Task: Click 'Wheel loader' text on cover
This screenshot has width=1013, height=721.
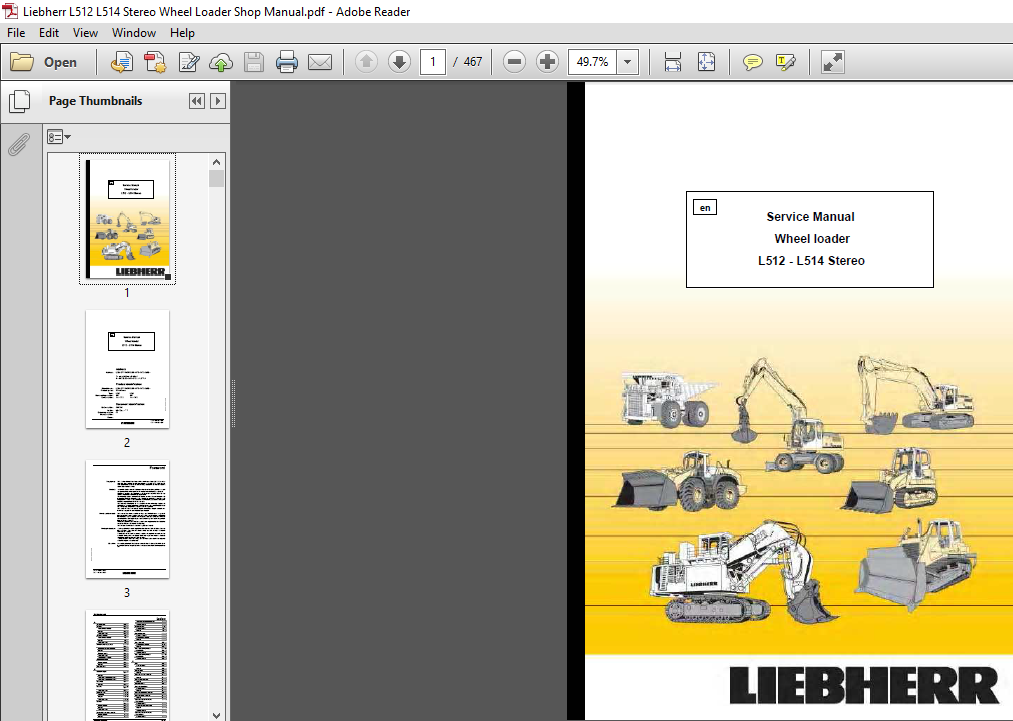Action: point(812,239)
